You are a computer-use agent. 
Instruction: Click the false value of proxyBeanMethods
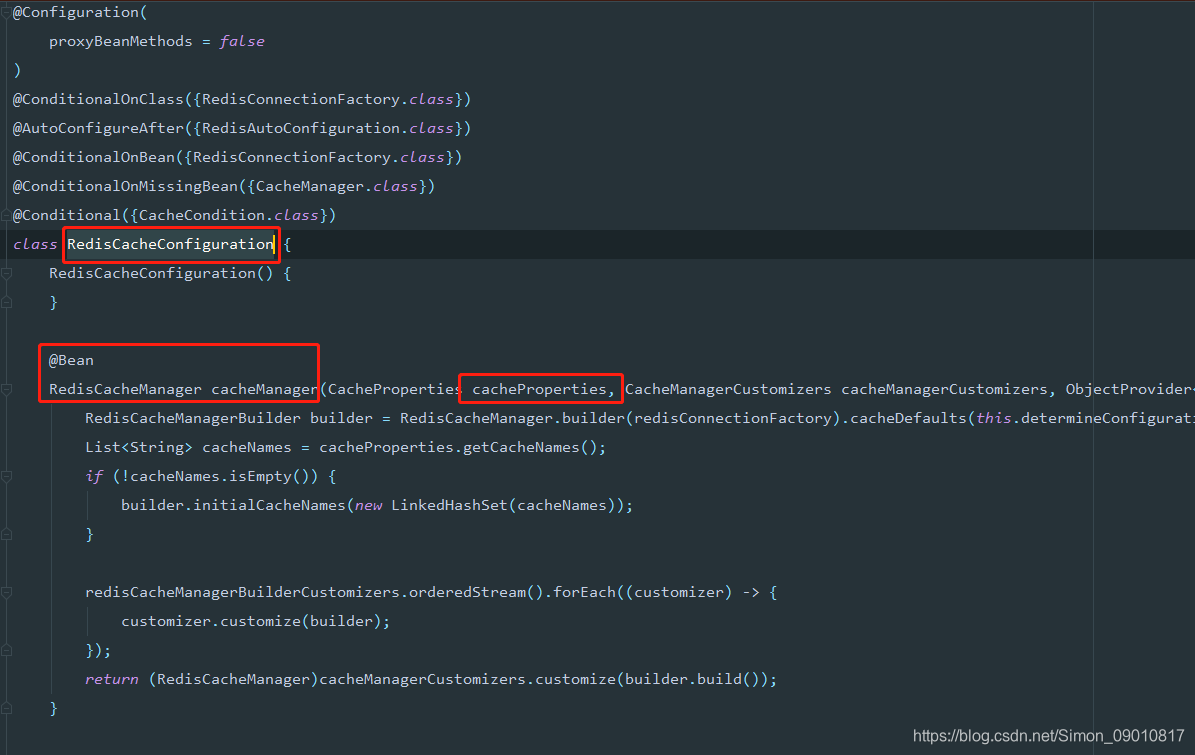click(242, 41)
